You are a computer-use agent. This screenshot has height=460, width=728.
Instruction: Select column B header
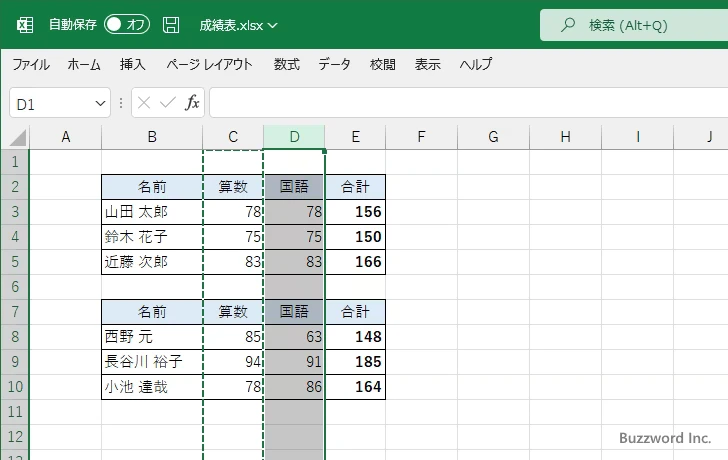(152, 137)
